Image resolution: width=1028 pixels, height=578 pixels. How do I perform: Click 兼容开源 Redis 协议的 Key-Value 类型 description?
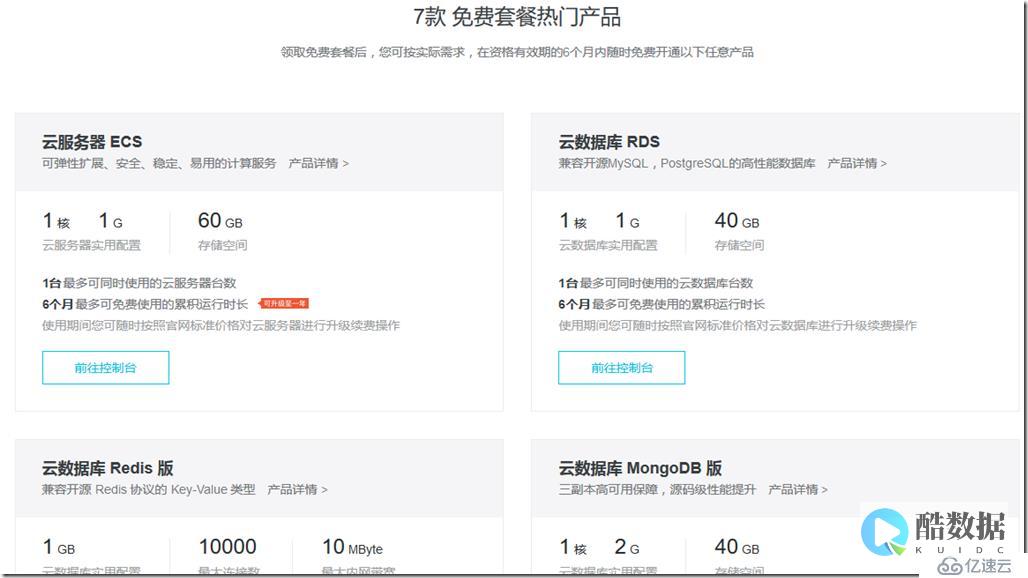(149, 490)
